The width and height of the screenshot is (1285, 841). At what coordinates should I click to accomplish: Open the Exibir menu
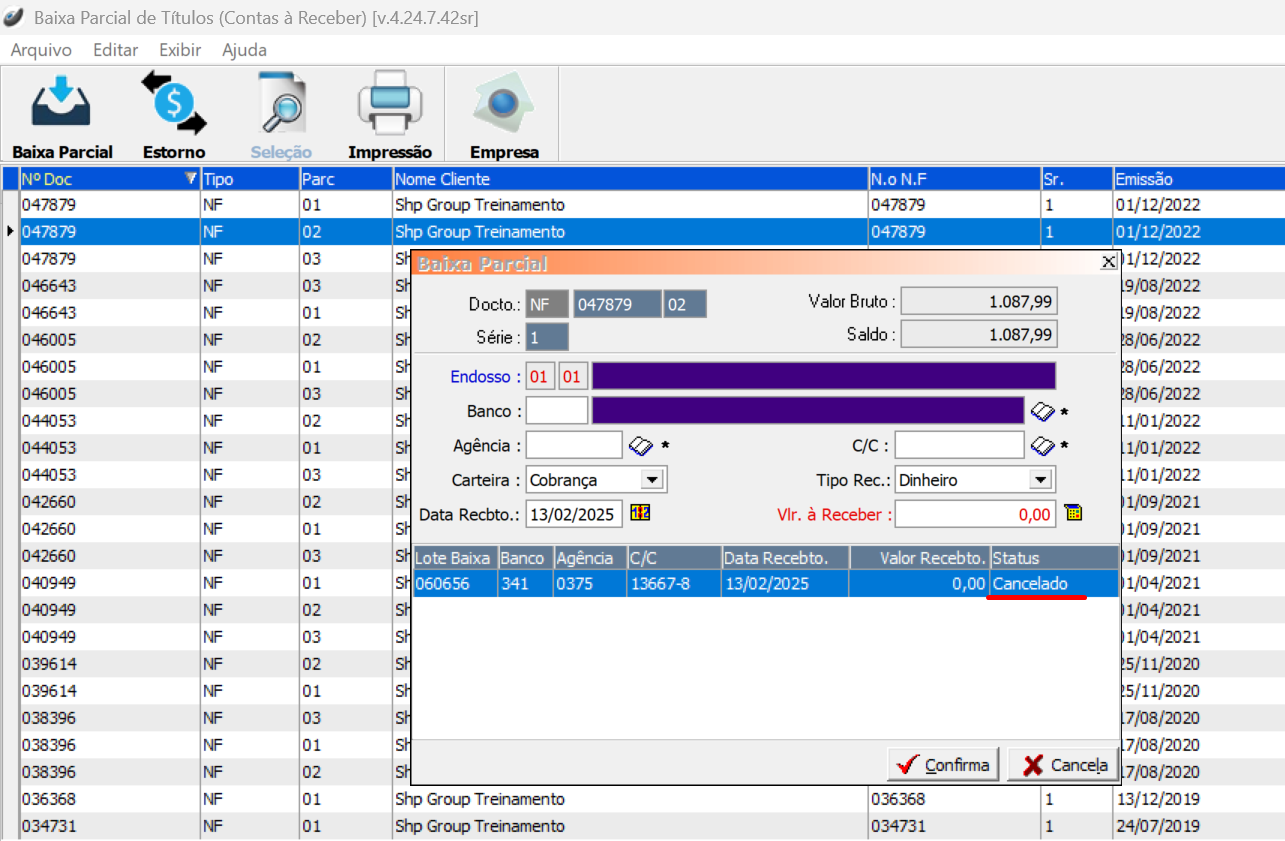tap(180, 50)
